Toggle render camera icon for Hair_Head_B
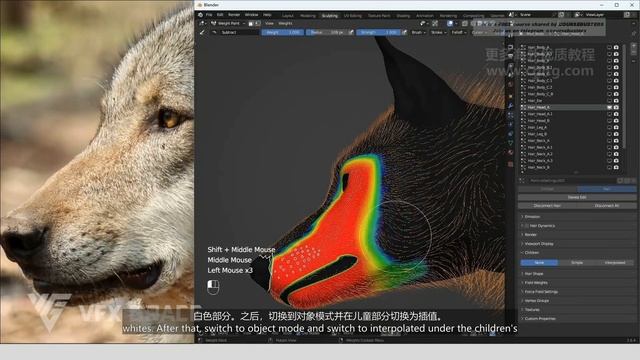This screenshot has width=640, height=360. coord(616,121)
